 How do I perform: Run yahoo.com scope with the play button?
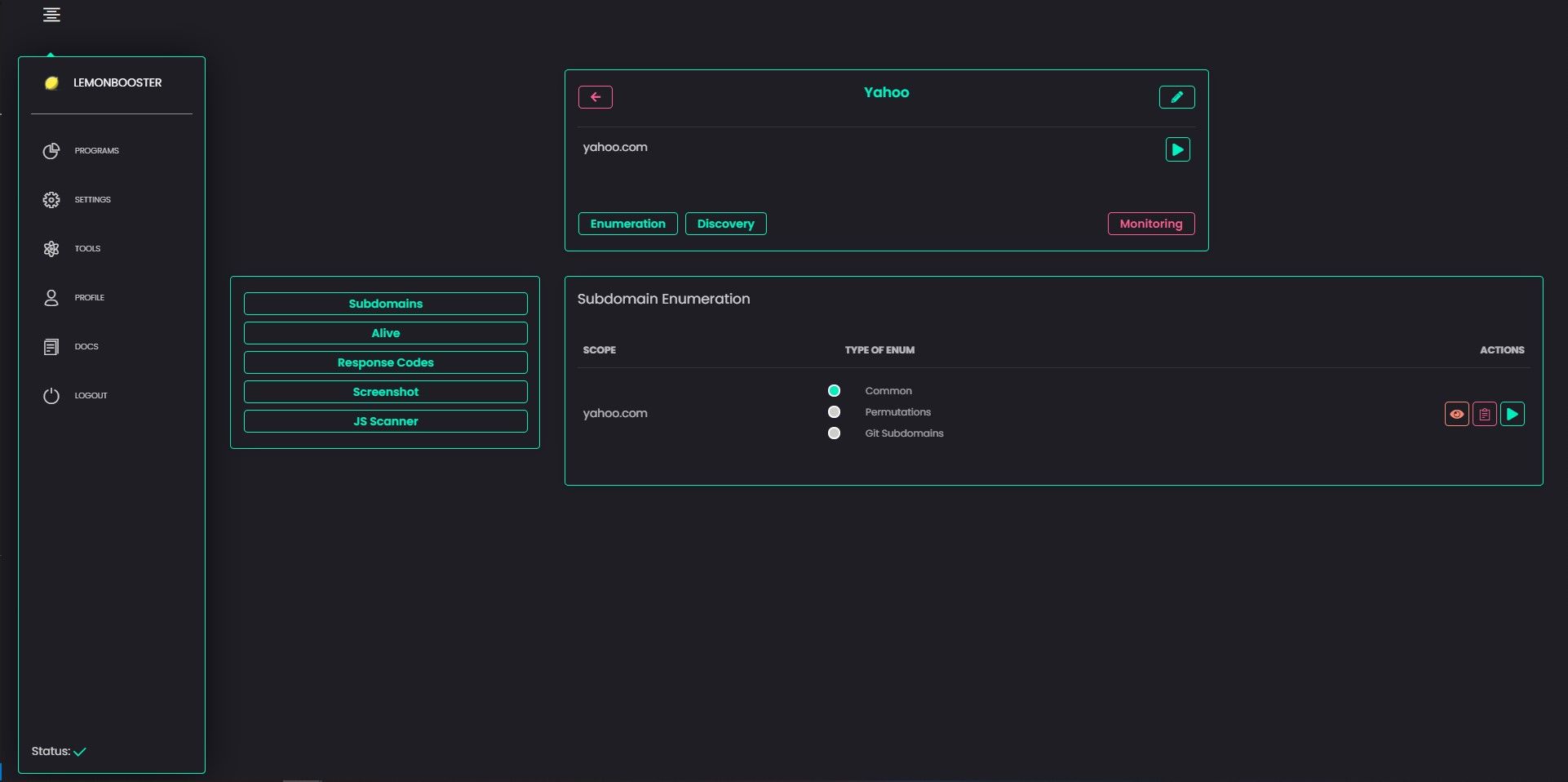point(1178,149)
